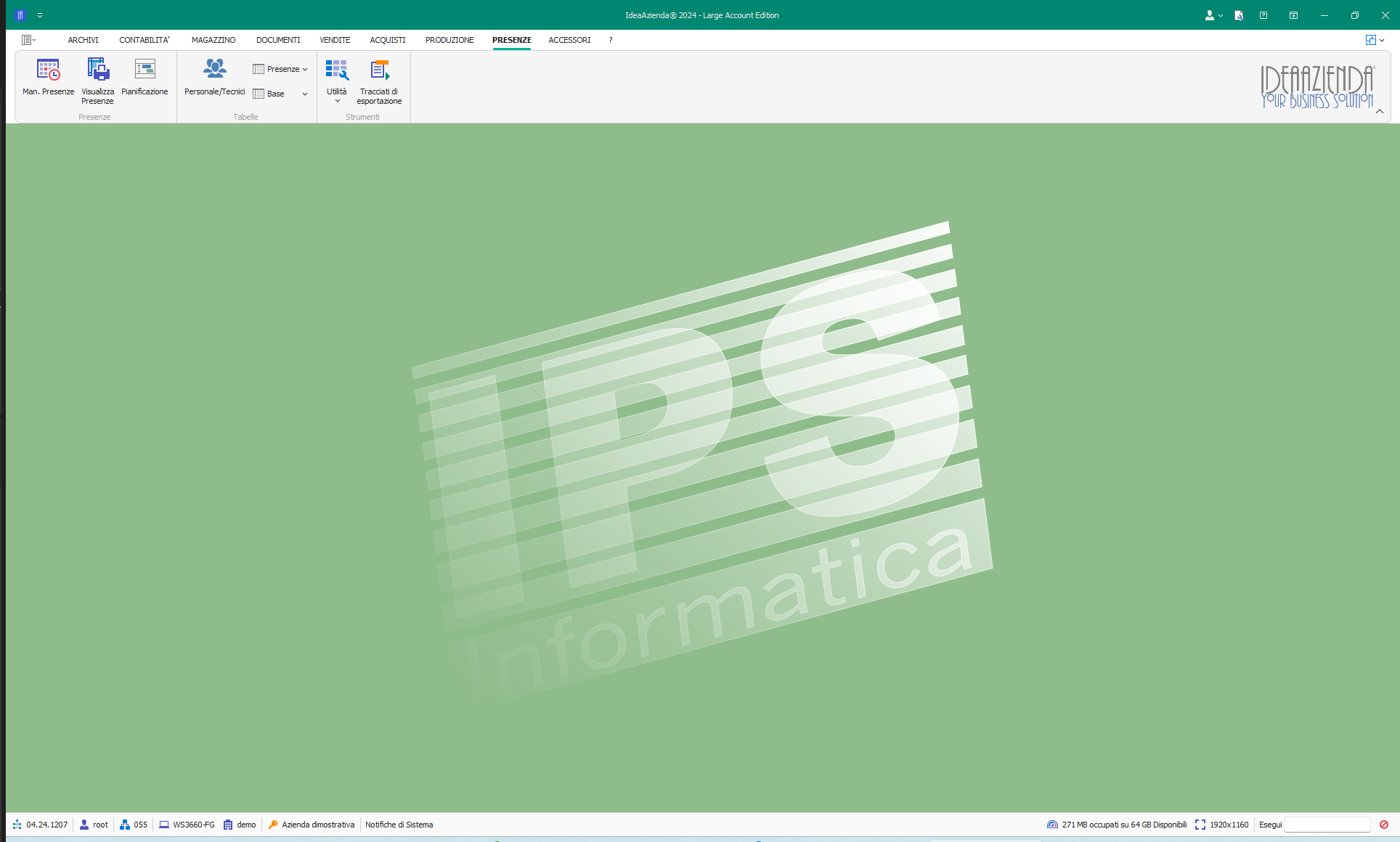Screen dimensions: 1400x842
Task: Select the ACQUISTI tab
Action: click(388, 40)
